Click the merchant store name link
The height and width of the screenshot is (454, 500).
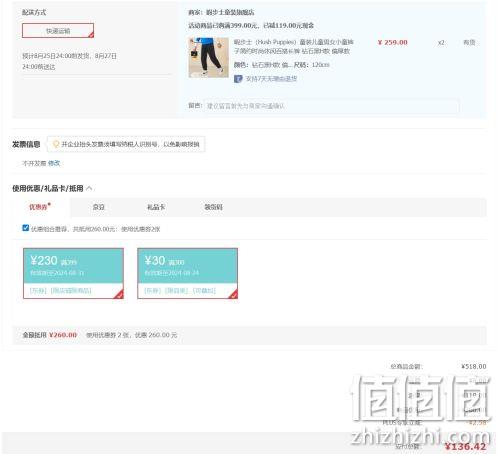coord(230,12)
